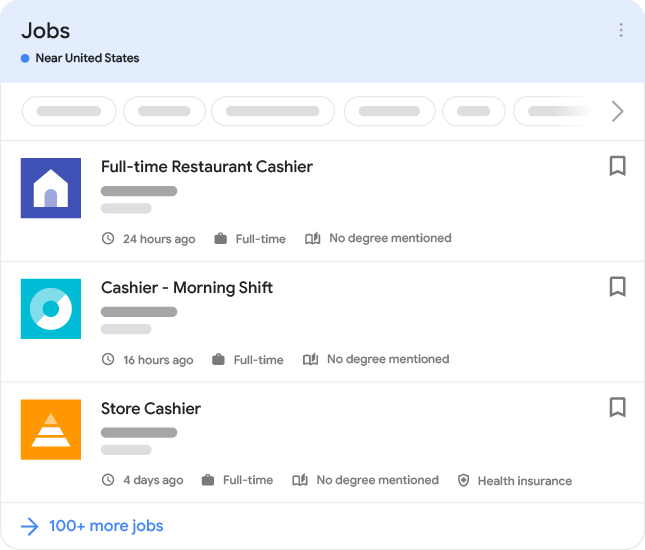Screen dimensions: 645x550
Task: Click 100+ more jobs link
Action: 106,526
